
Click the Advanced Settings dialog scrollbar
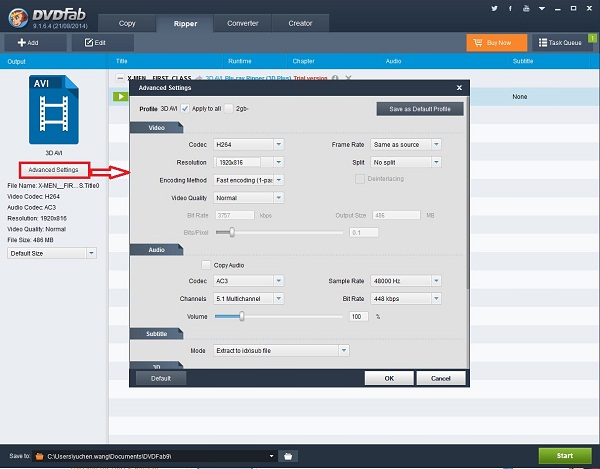point(467,191)
